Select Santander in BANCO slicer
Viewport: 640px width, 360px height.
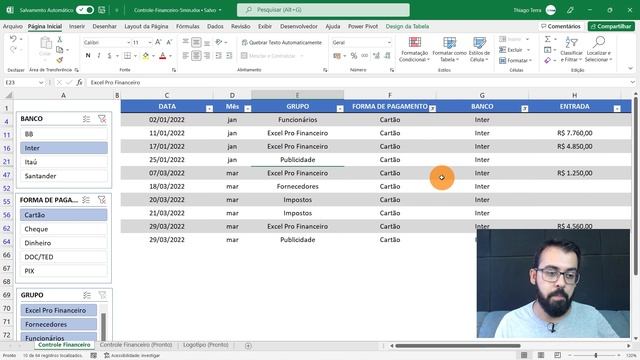coord(64,176)
